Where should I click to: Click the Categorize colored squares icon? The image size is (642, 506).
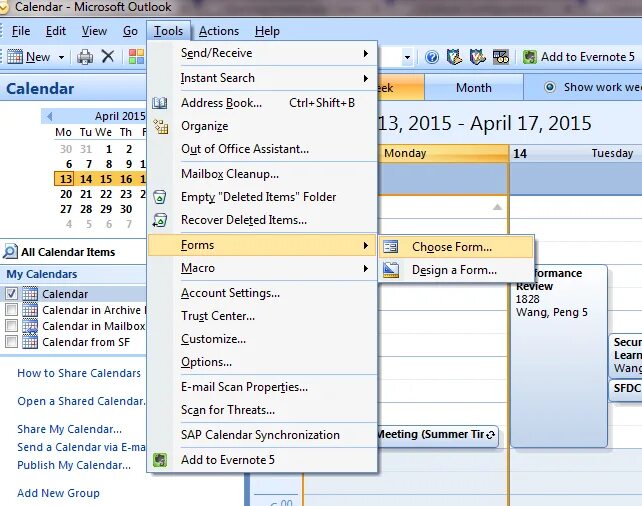pos(136,56)
